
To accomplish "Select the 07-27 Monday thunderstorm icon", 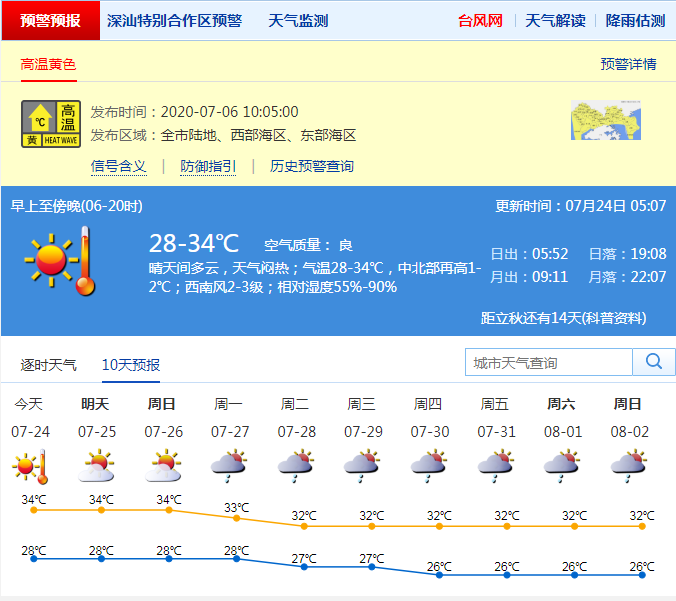I will (x=229, y=467).
